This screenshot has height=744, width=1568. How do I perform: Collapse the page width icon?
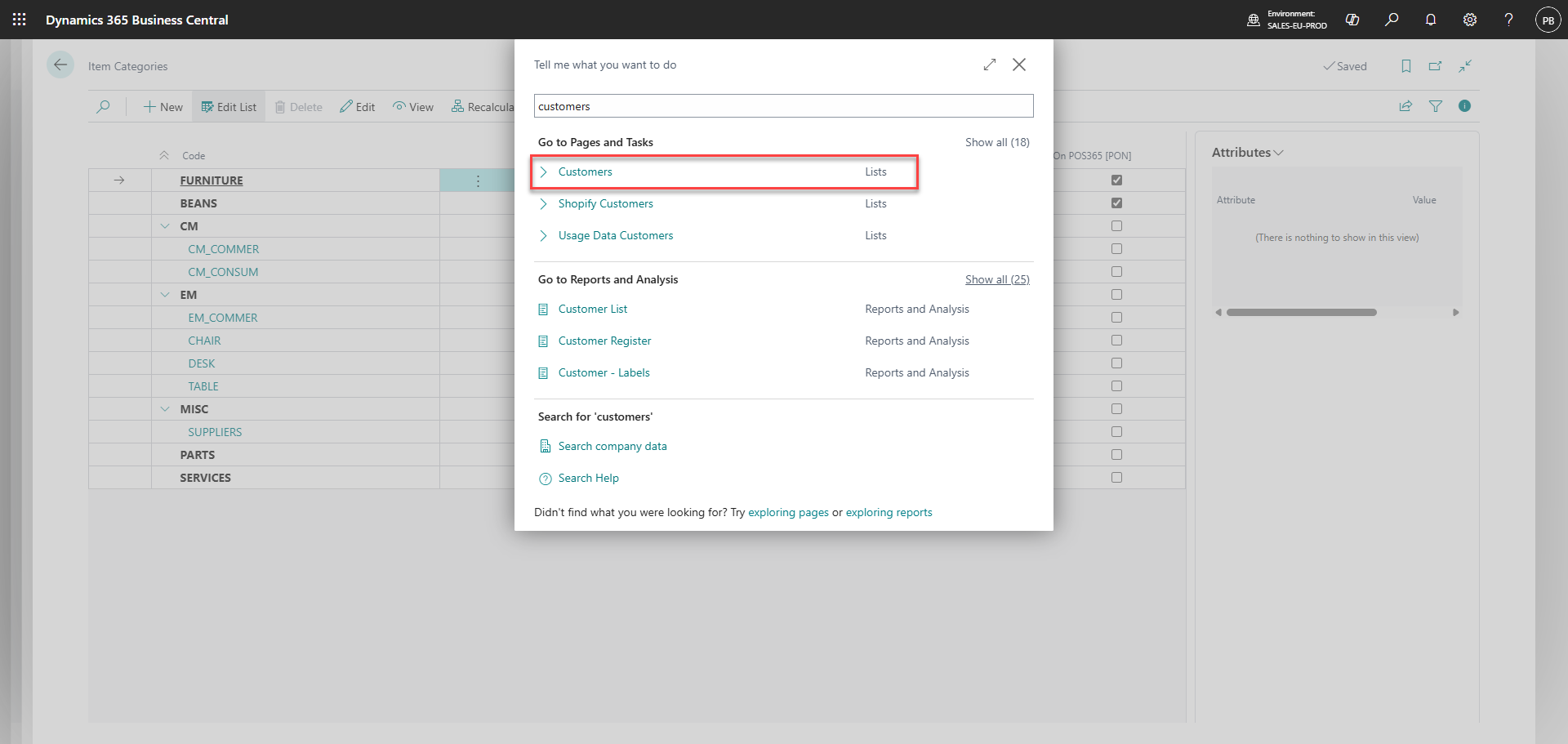click(x=1465, y=66)
